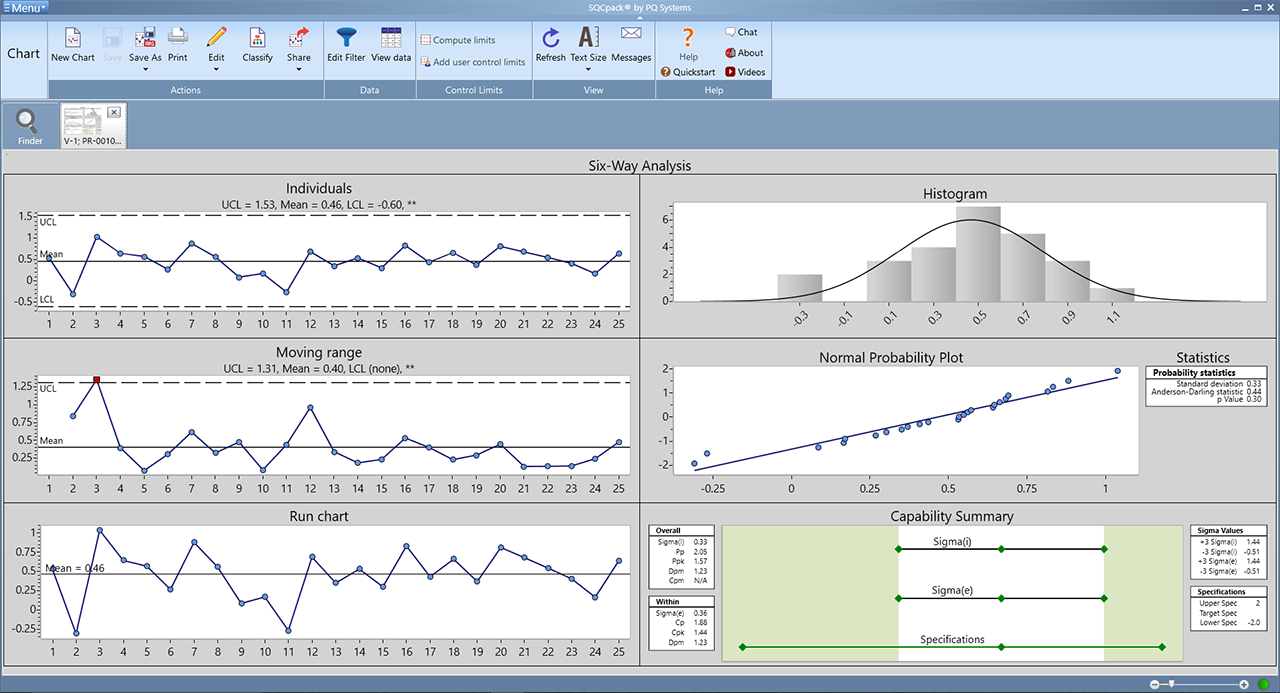Expand the Save As dropdown
1280x693 pixels.
click(x=145, y=68)
